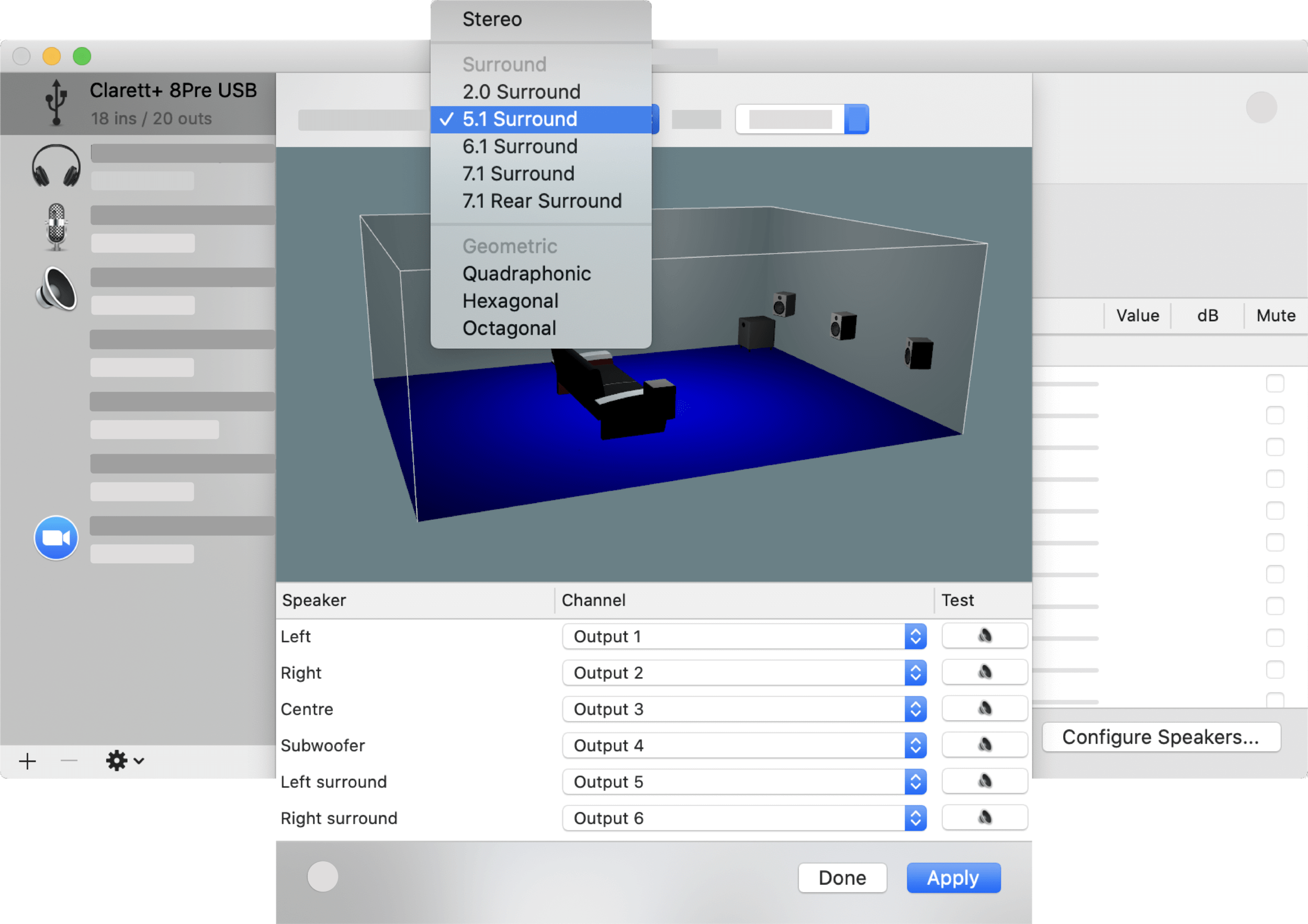The height and width of the screenshot is (924, 1308).
Task: Choose Quadraphonic from the menu
Action: point(540,274)
